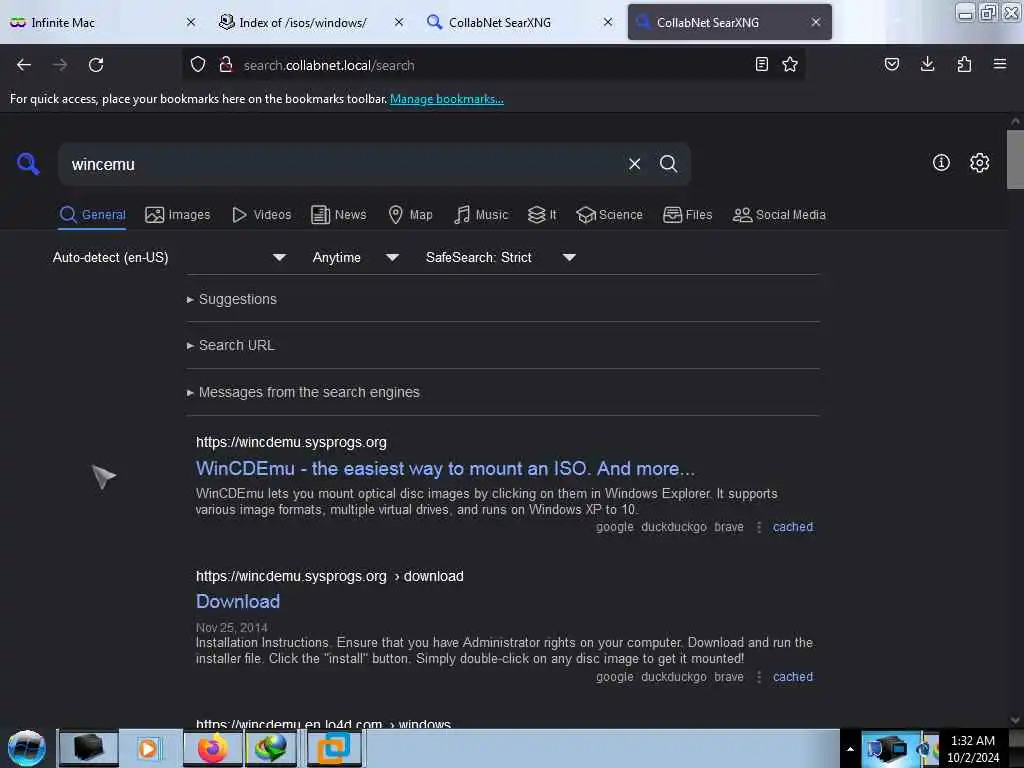Image resolution: width=1024 pixels, height=768 pixels.
Task: Submit search with the magnifier button
Action: click(668, 164)
